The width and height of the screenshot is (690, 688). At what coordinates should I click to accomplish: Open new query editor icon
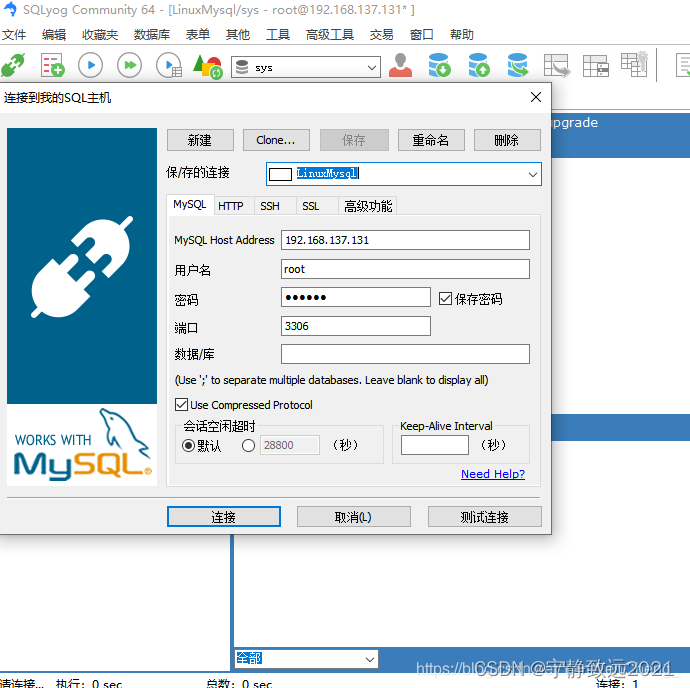coord(52,66)
